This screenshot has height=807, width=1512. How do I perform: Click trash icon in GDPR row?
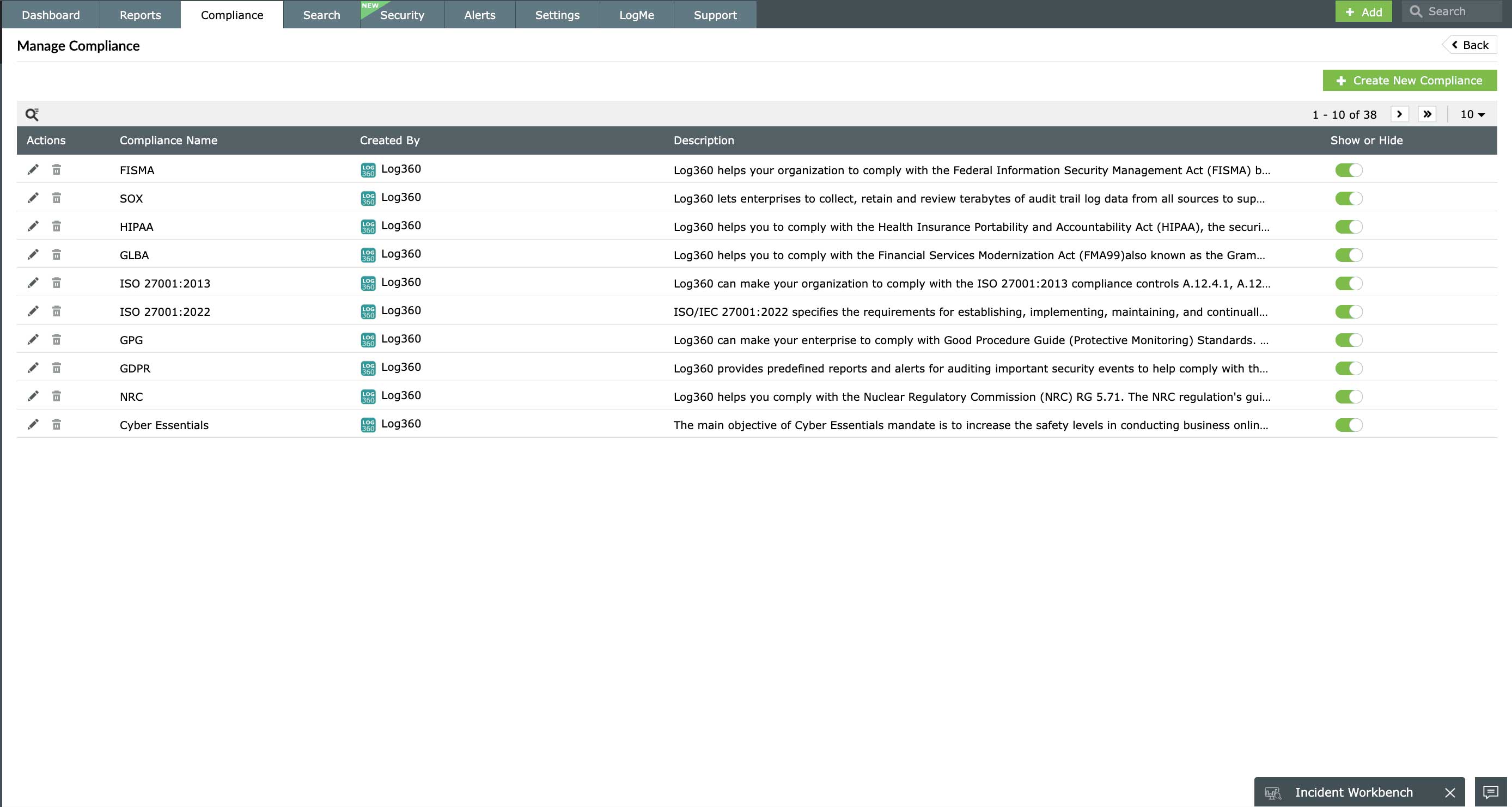click(56, 368)
